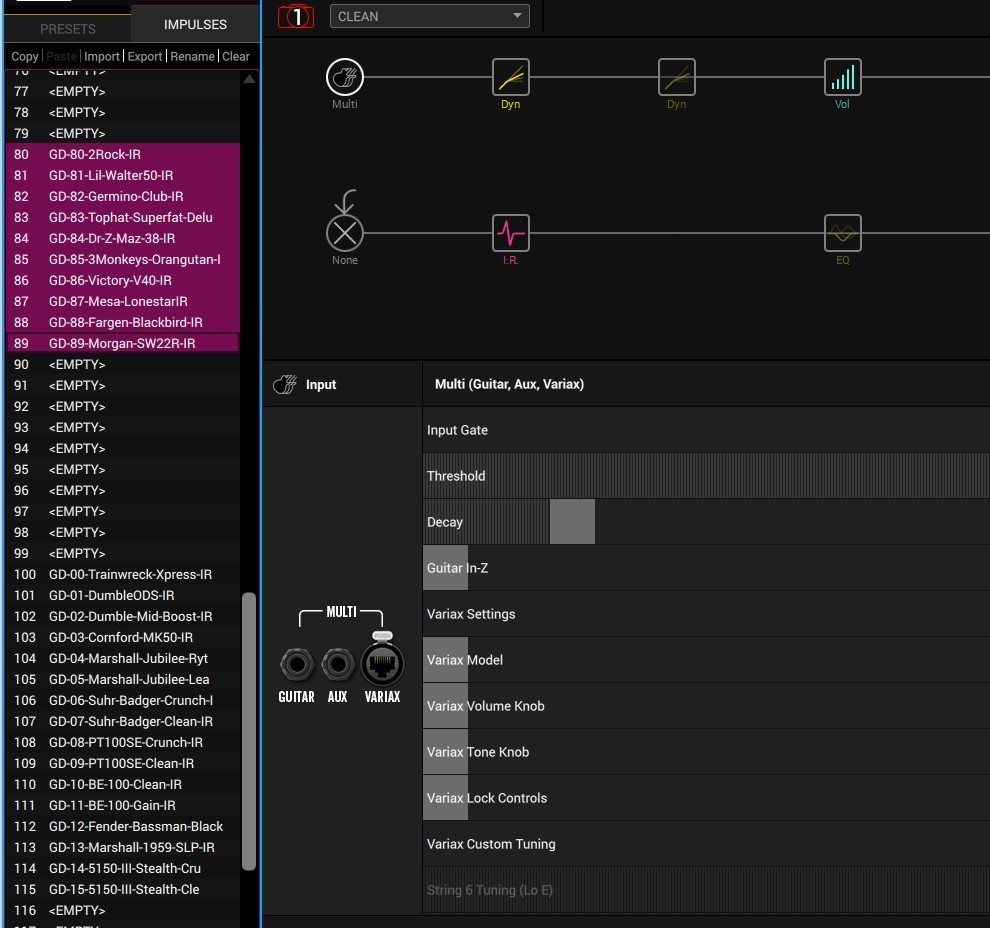This screenshot has height=928, width=990.
Task: Select impulse GD-04-Marshall-Jubilee-Ryt
Action: tap(122, 658)
